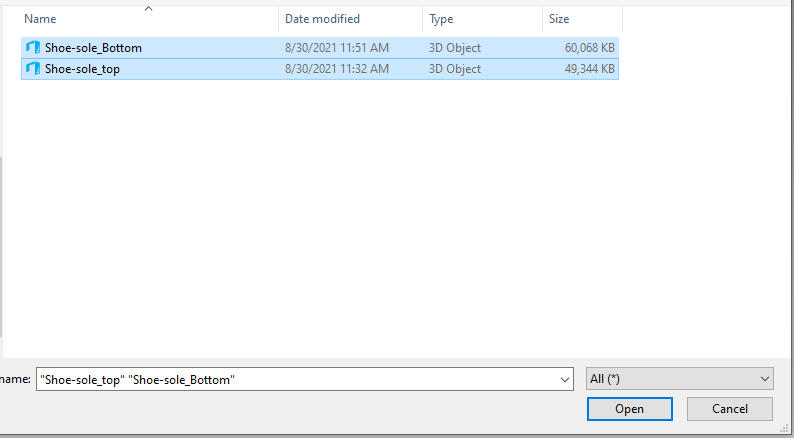Sort files by Date modified column
794x438 pixels.
tap(322, 19)
